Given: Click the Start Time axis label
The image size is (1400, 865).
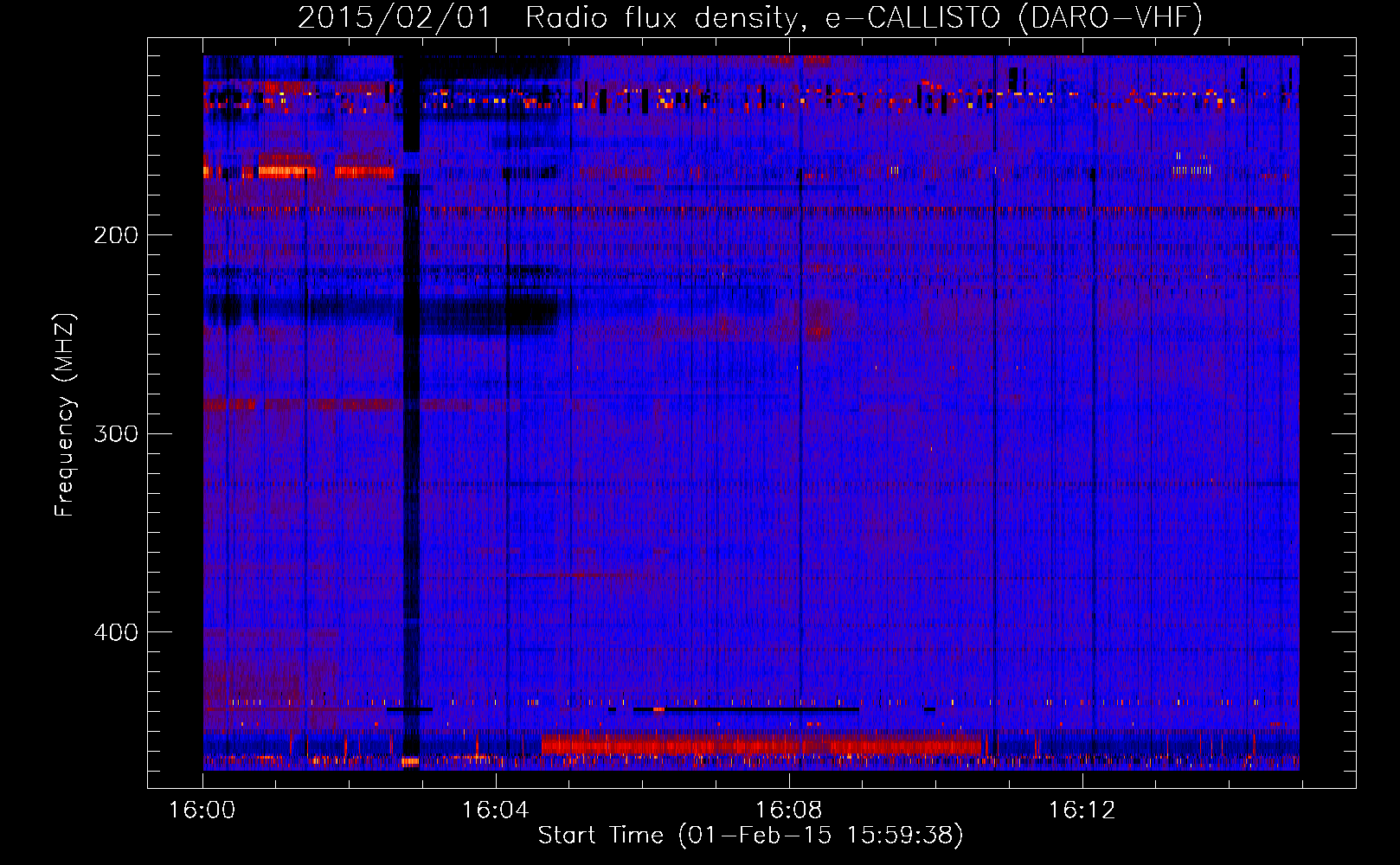Looking at the screenshot, I should pos(750,836).
